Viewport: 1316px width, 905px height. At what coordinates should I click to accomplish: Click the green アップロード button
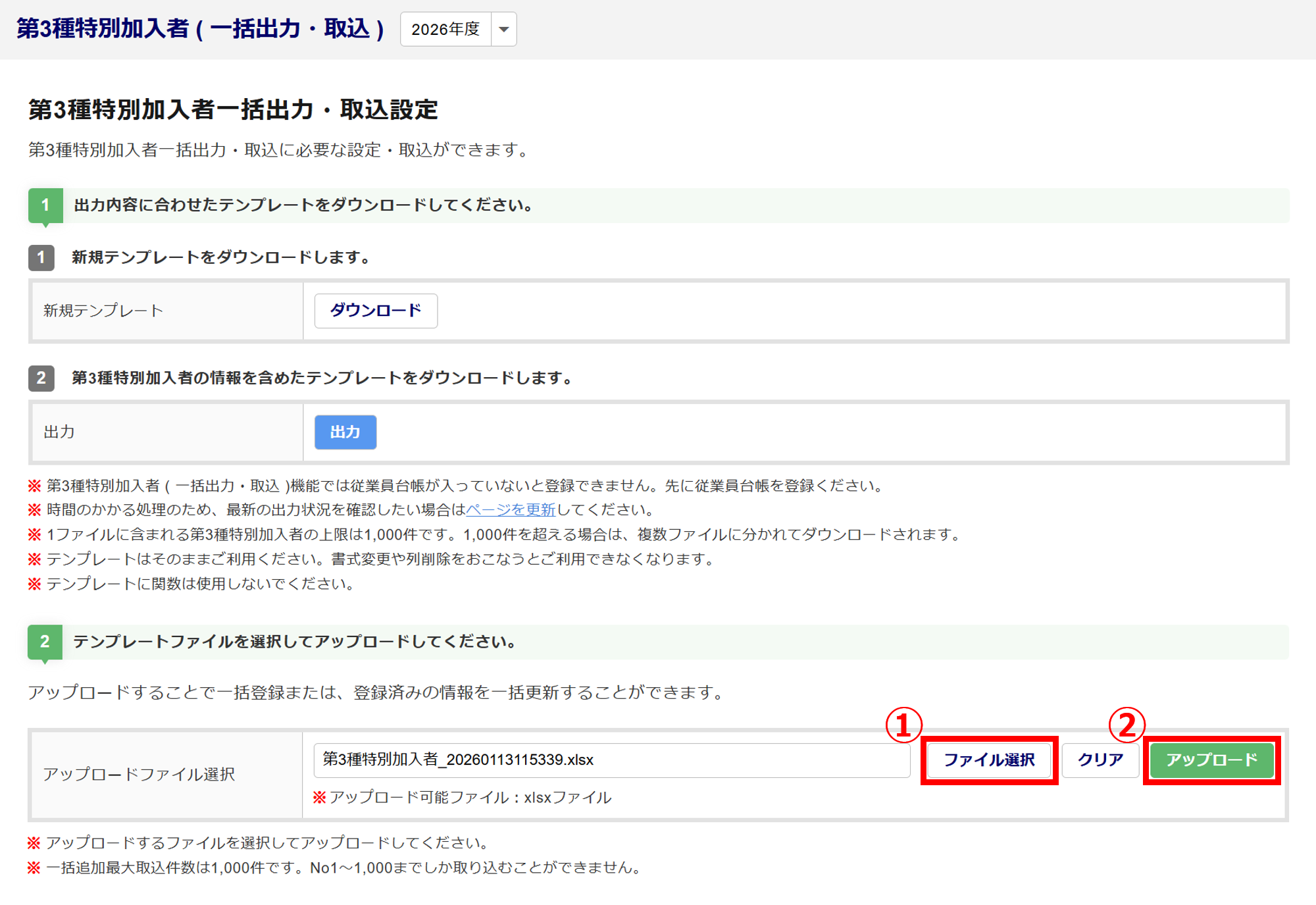click(x=1211, y=760)
